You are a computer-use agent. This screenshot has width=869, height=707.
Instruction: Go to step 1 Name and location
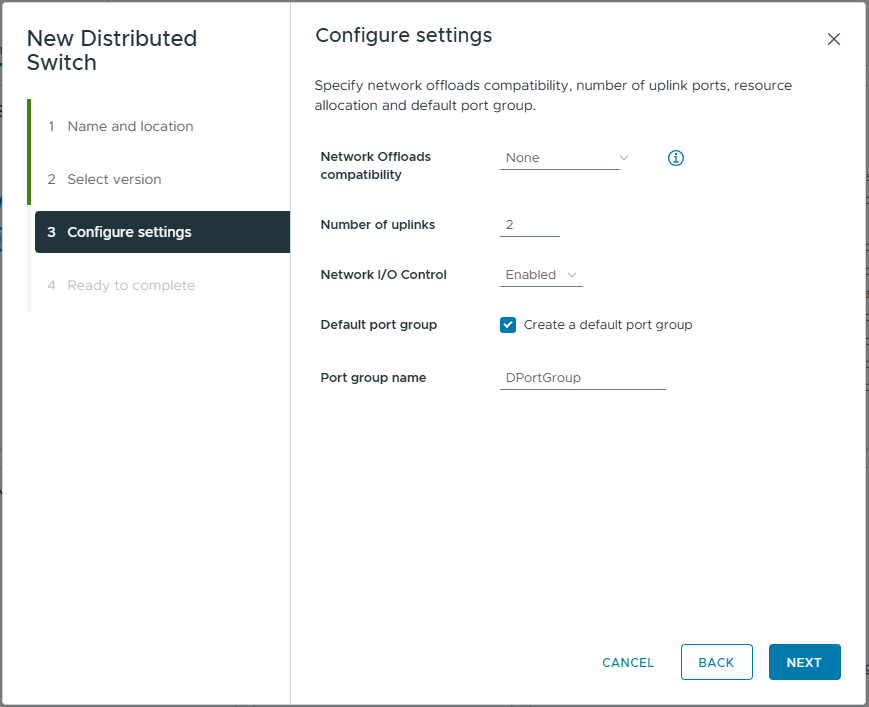pyautogui.click(x=130, y=126)
